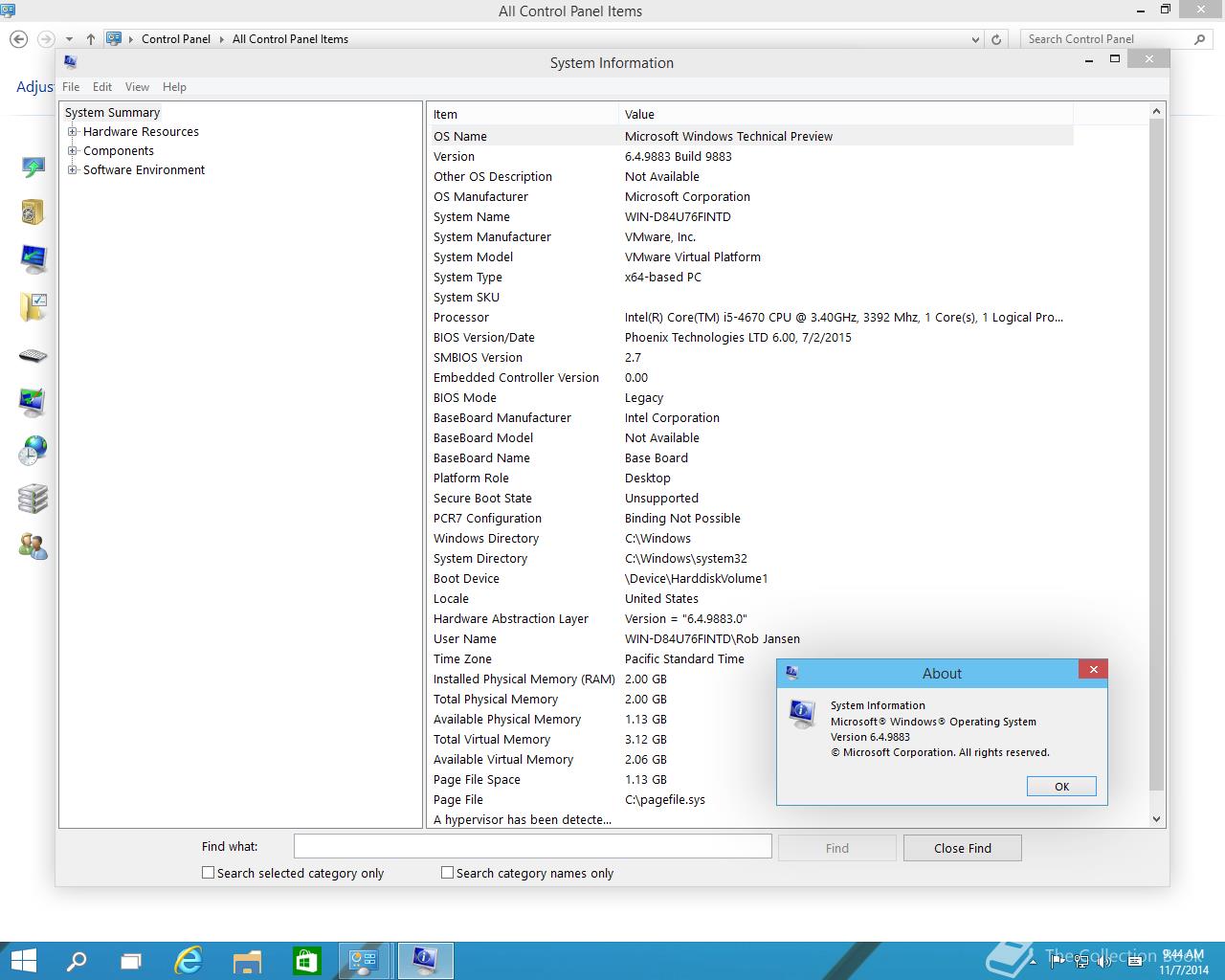Open the Storage Spaces drives icon
The width and height of the screenshot is (1225, 980).
(x=33, y=499)
